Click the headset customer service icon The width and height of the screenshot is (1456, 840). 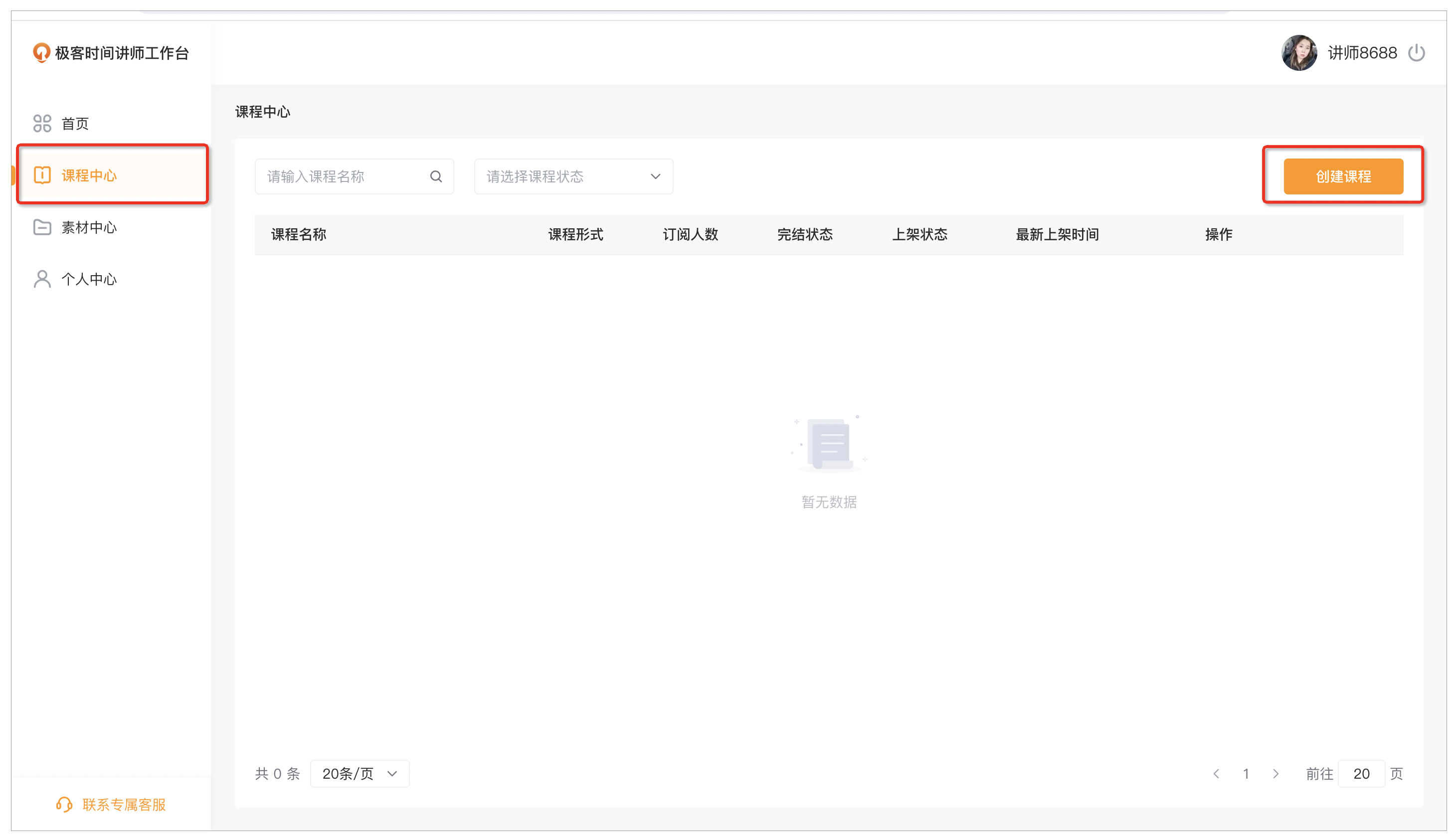[x=64, y=804]
